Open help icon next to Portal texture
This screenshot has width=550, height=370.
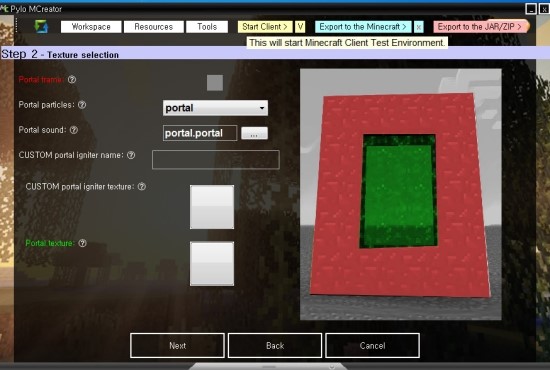pyautogui.click(x=82, y=243)
